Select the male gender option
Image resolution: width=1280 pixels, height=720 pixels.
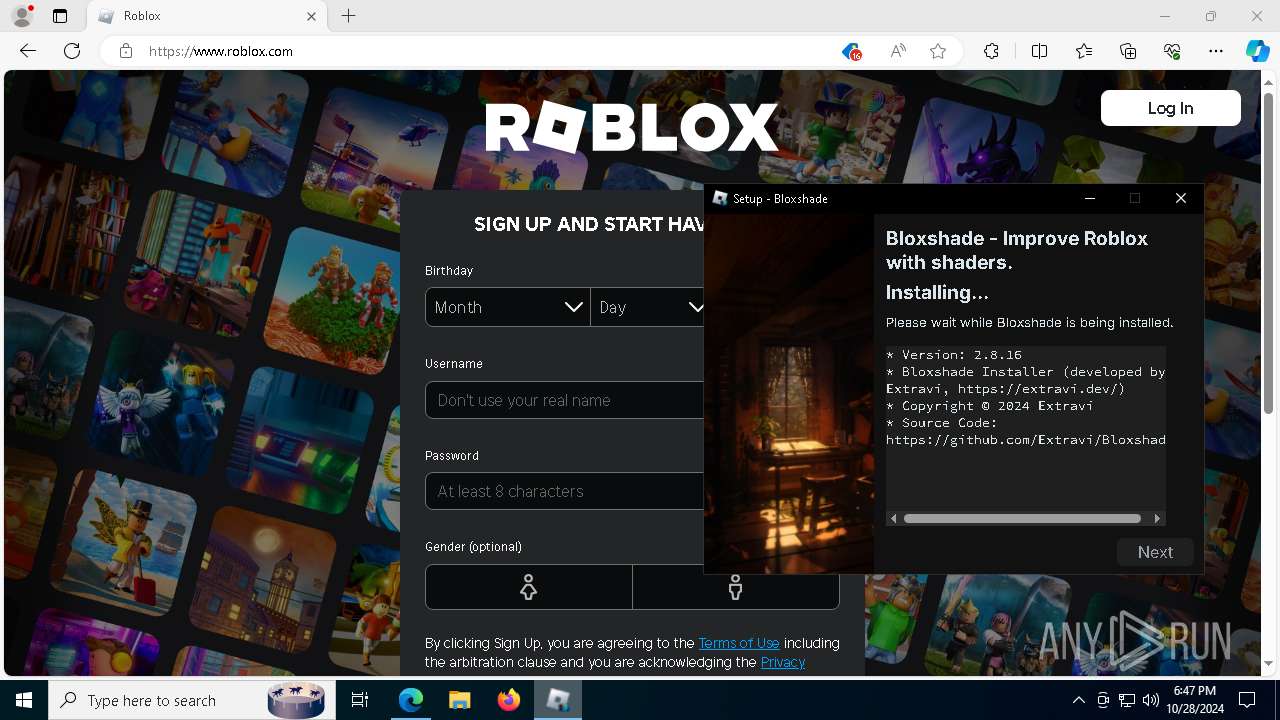coord(736,587)
